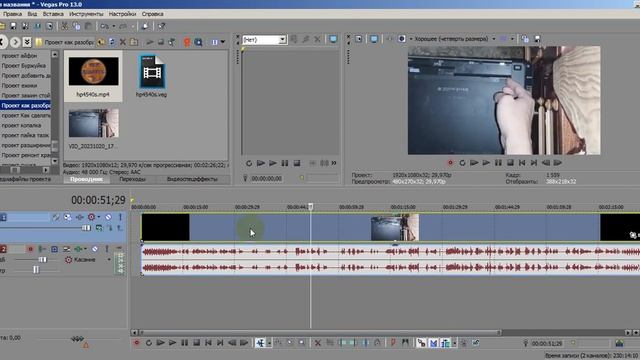Toggle auto ripple in bottom toolbar
The width and height of the screenshot is (640, 360).
[445, 343]
